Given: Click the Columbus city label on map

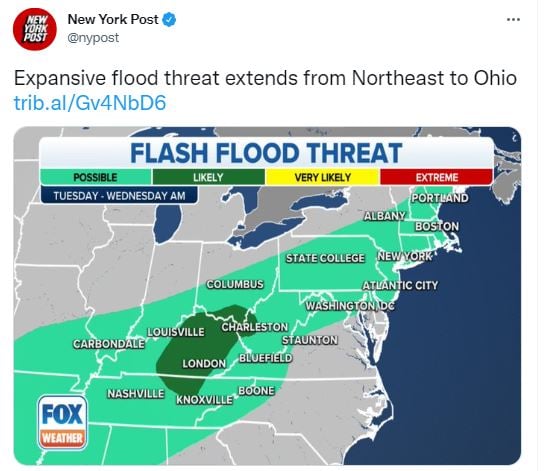Looking at the screenshot, I should [235, 284].
